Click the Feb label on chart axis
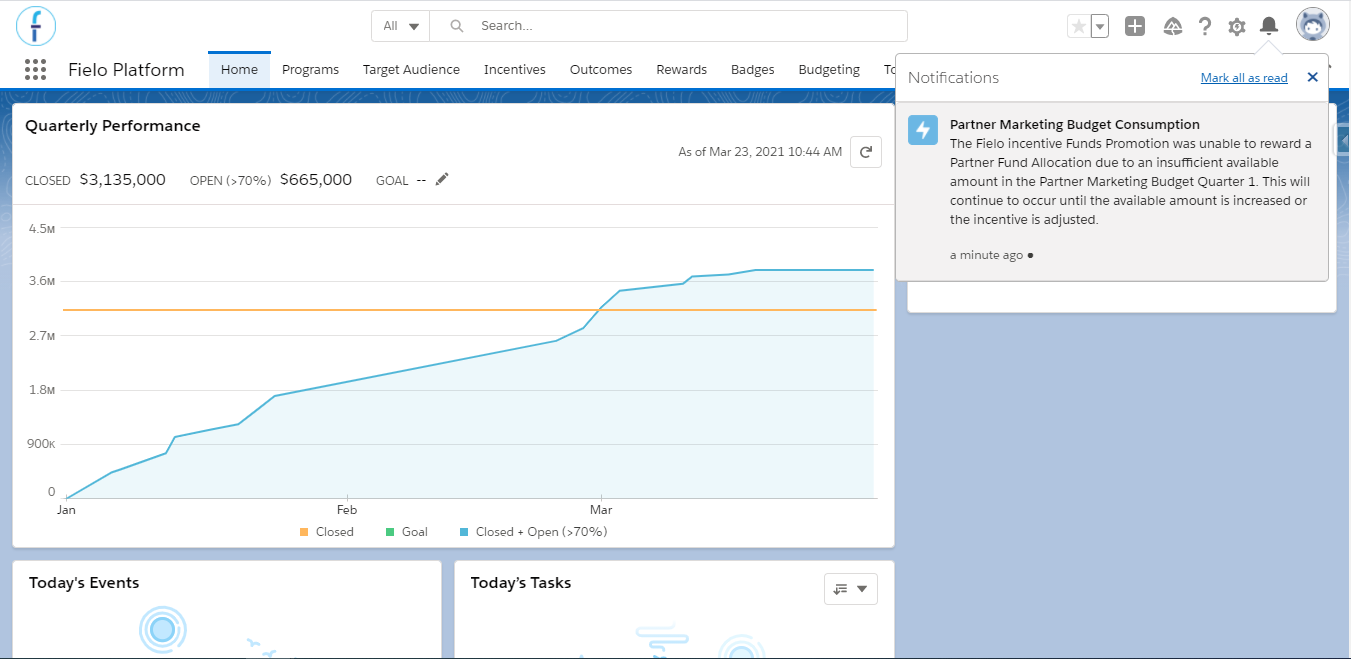Screen dimensions: 1351x659 (x=347, y=510)
